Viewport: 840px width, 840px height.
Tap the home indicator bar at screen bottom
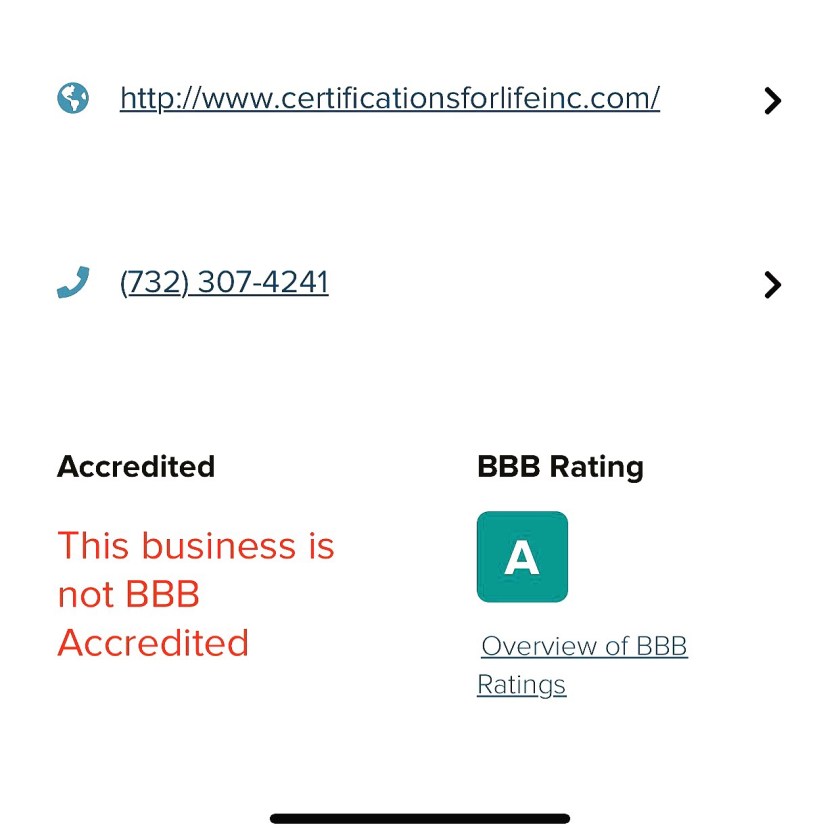pos(420,818)
